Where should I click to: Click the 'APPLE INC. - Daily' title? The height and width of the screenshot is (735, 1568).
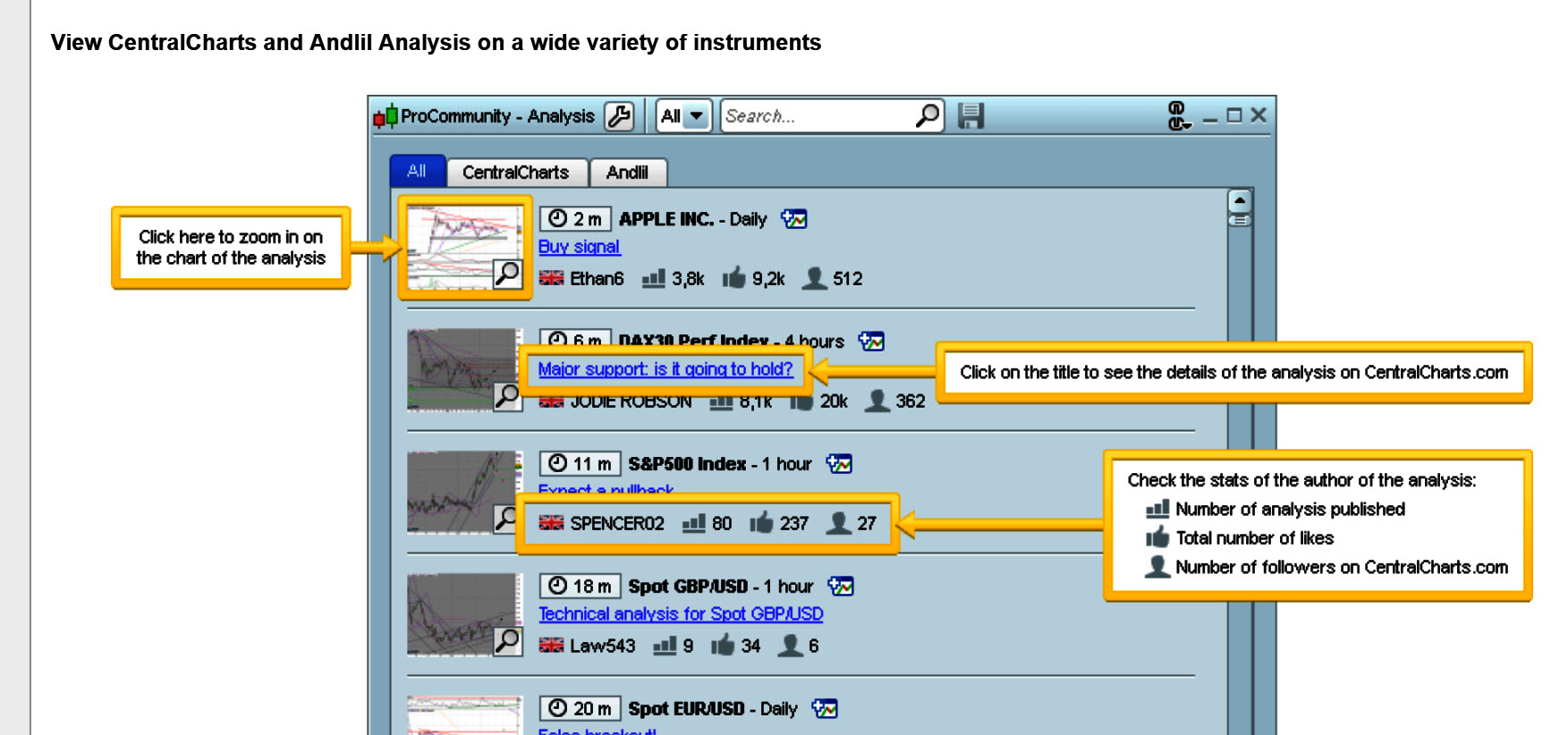tap(693, 219)
